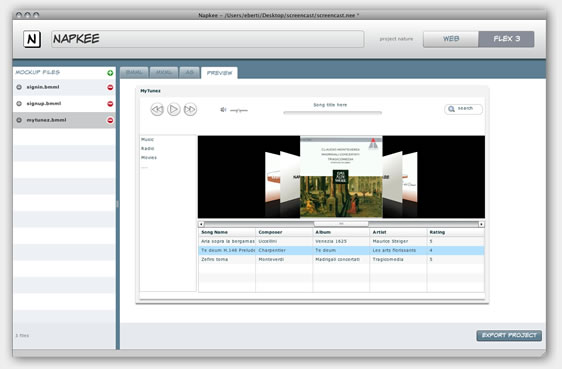Viewport: 562px width, 369px height.
Task: Click the Rating column header
Action: pyautogui.click(x=456, y=232)
